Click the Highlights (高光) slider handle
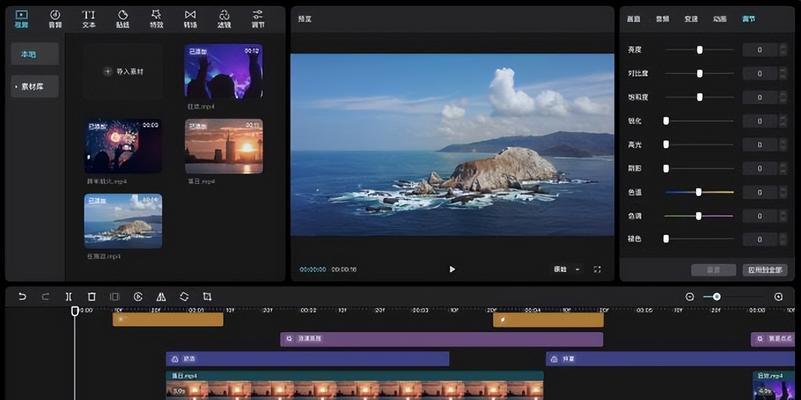This screenshot has height=400, width=801. coord(666,145)
